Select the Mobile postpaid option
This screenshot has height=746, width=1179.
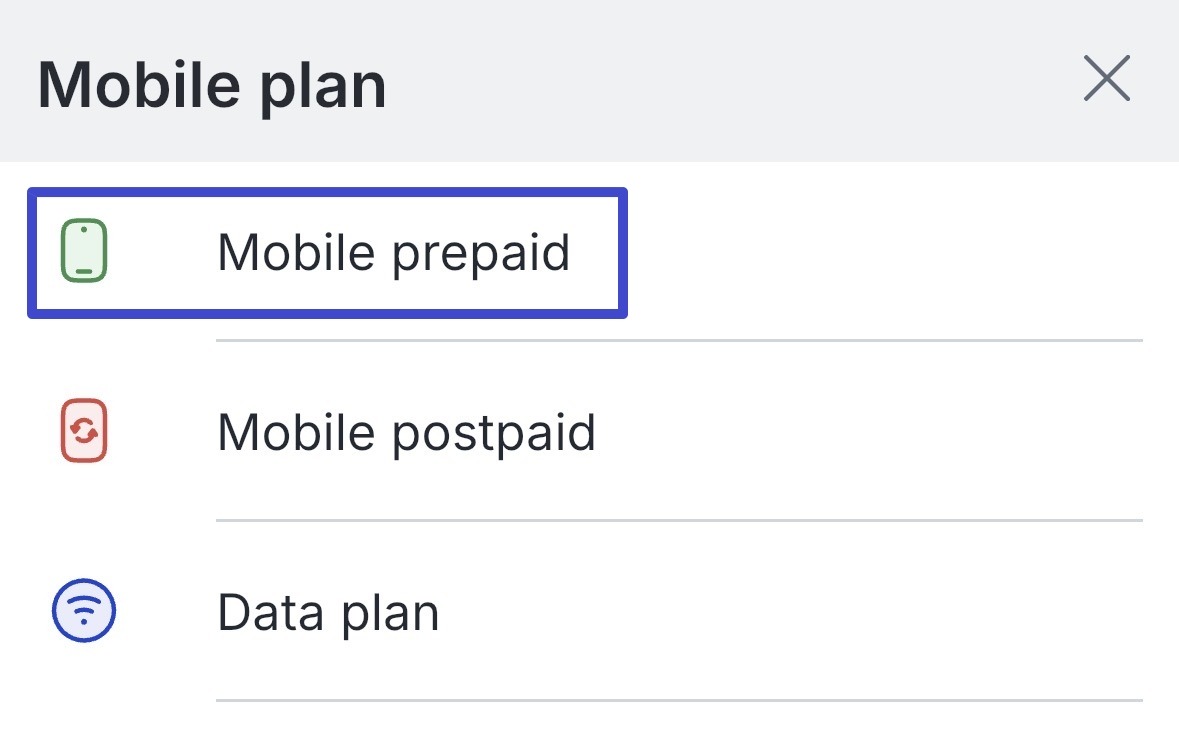pyautogui.click(x=406, y=432)
